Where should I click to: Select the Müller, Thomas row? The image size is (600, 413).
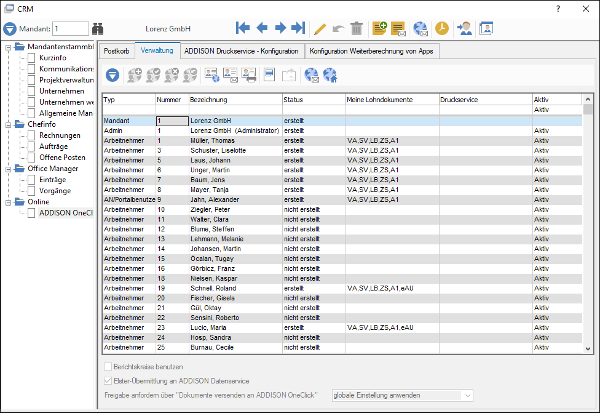click(x=342, y=140)
